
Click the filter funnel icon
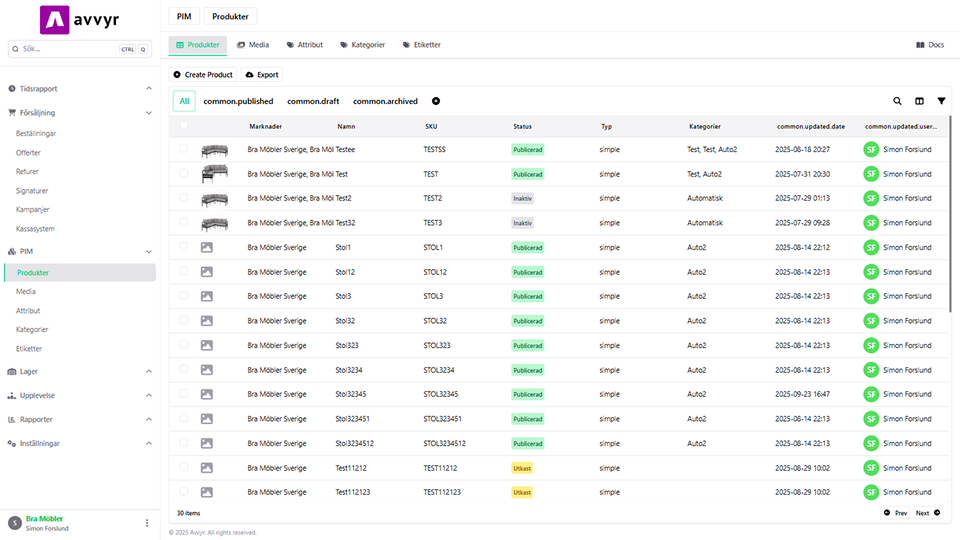pos(941,101)
